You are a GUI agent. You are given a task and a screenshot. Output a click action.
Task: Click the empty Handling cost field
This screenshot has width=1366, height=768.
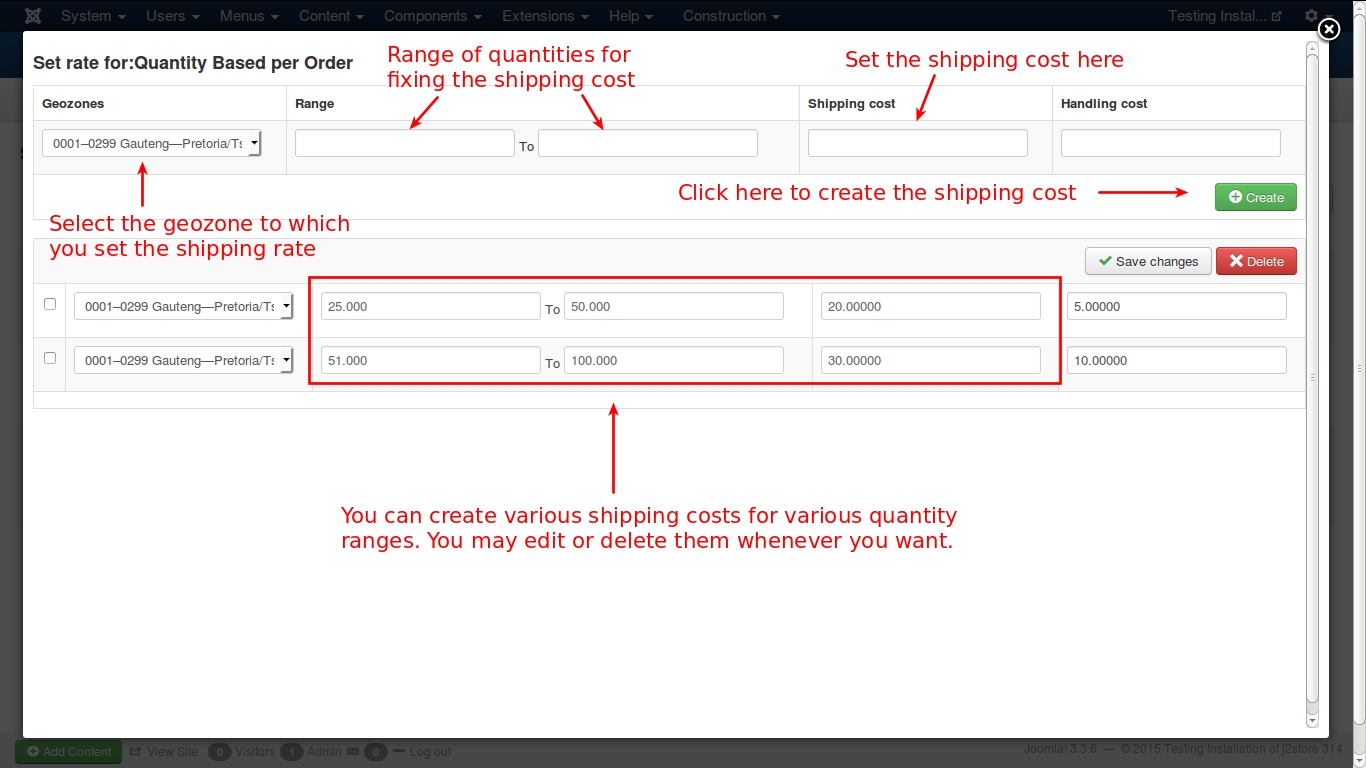pos(1171,143)
